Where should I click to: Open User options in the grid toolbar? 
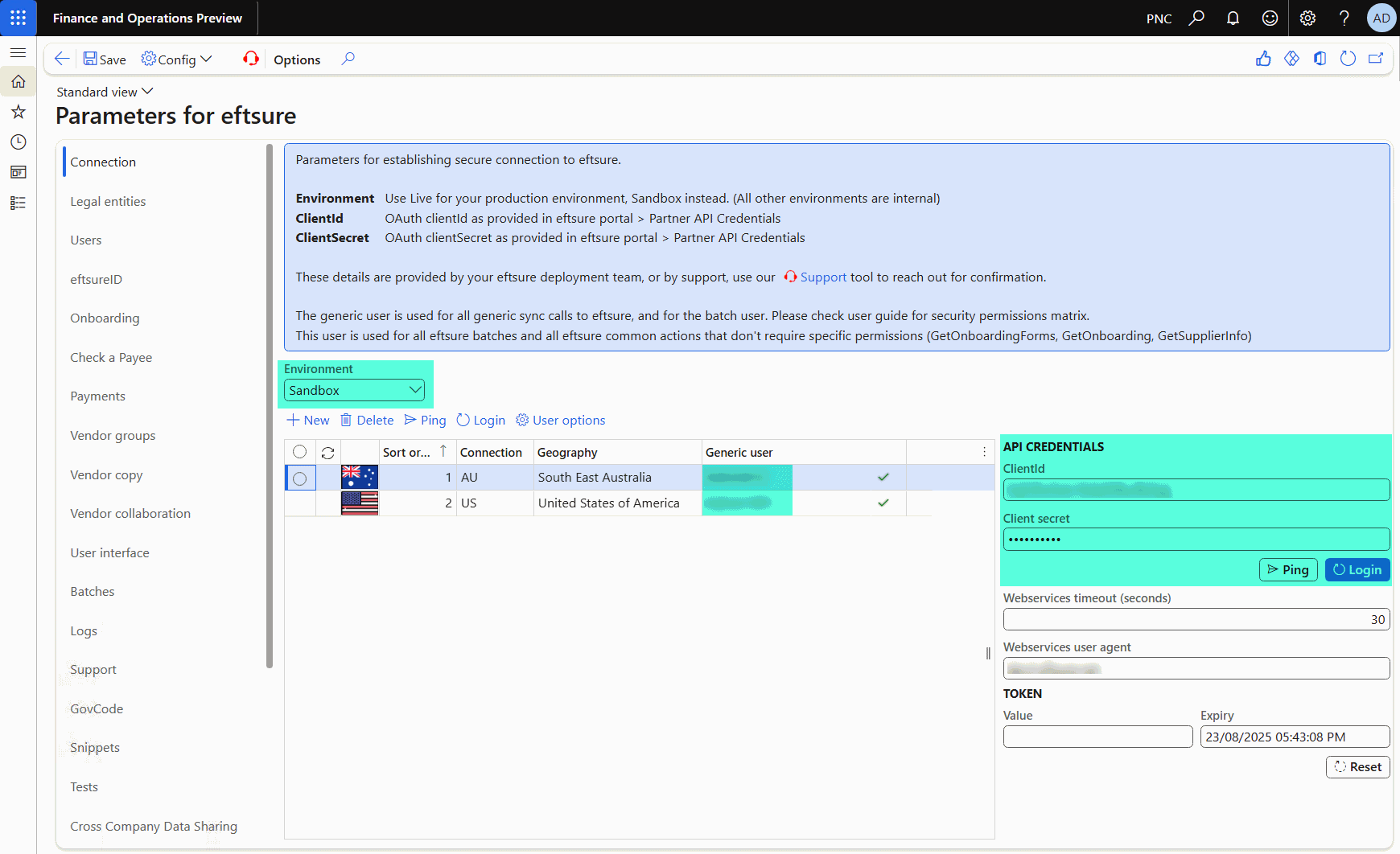pyautogui.click(x=561, y=420)
